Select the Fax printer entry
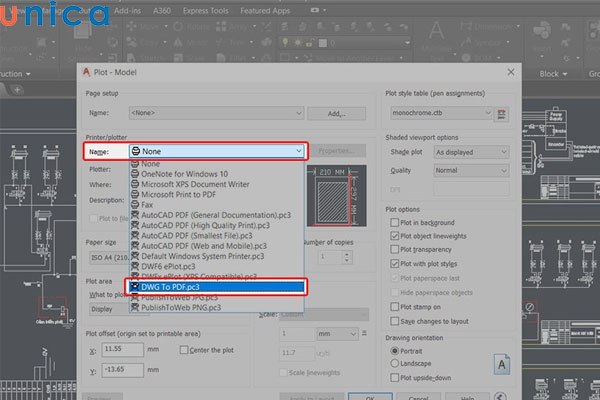Image resolution: width=600 pixels, height=400 pixels. 217,205
